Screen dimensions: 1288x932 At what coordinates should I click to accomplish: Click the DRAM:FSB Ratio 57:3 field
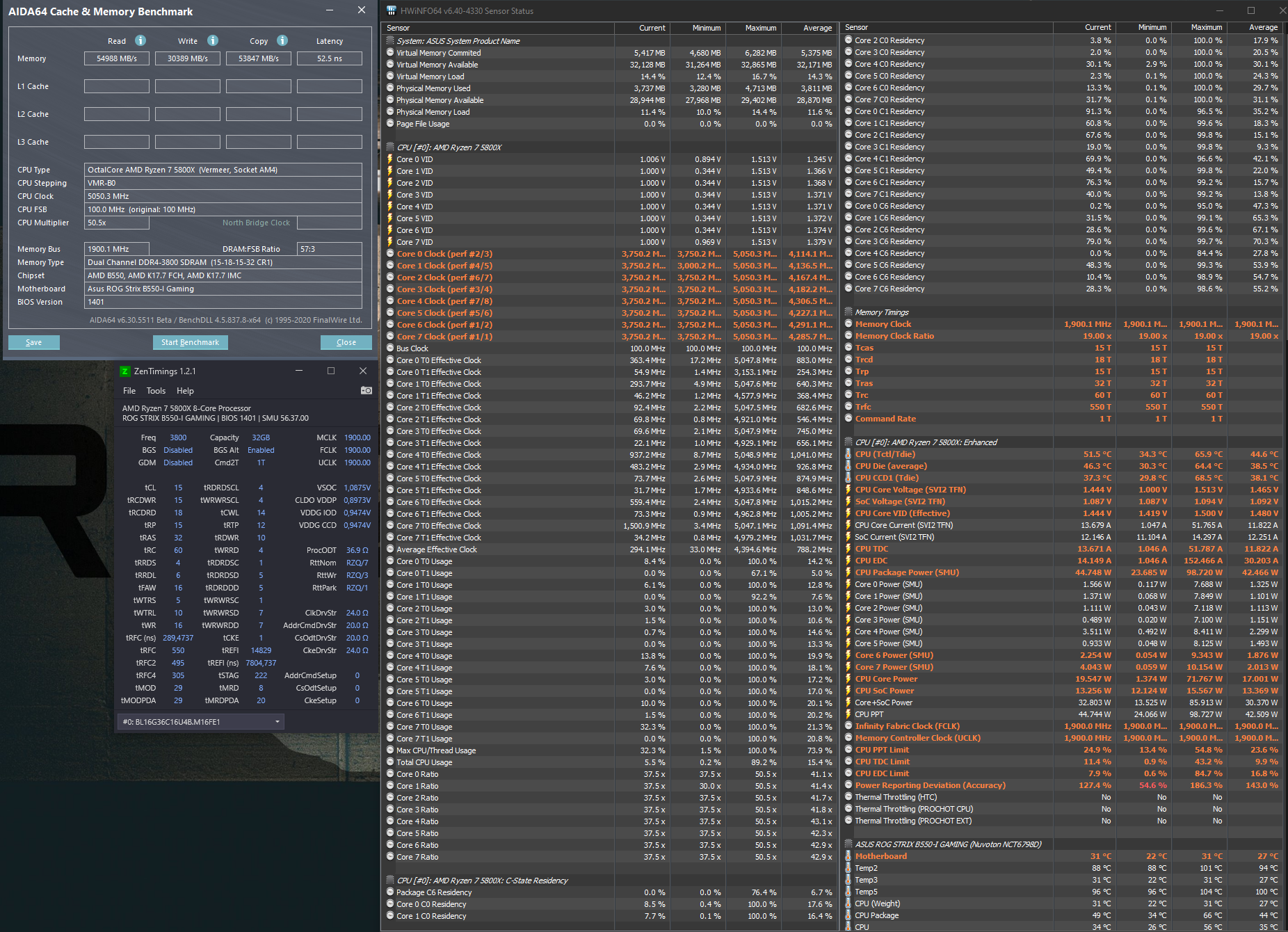tap(330, 249)
